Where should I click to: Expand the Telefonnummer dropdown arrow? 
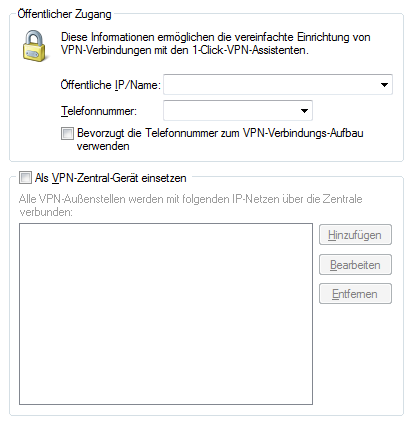tap(304, 111)
